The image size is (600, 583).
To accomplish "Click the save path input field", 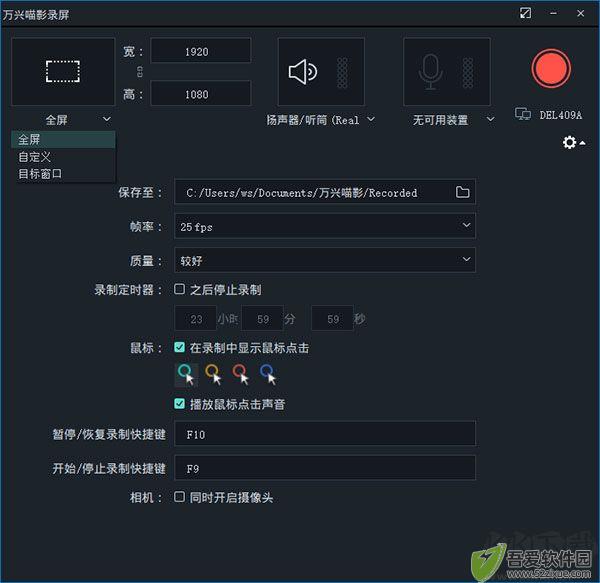I will point(325,192).
